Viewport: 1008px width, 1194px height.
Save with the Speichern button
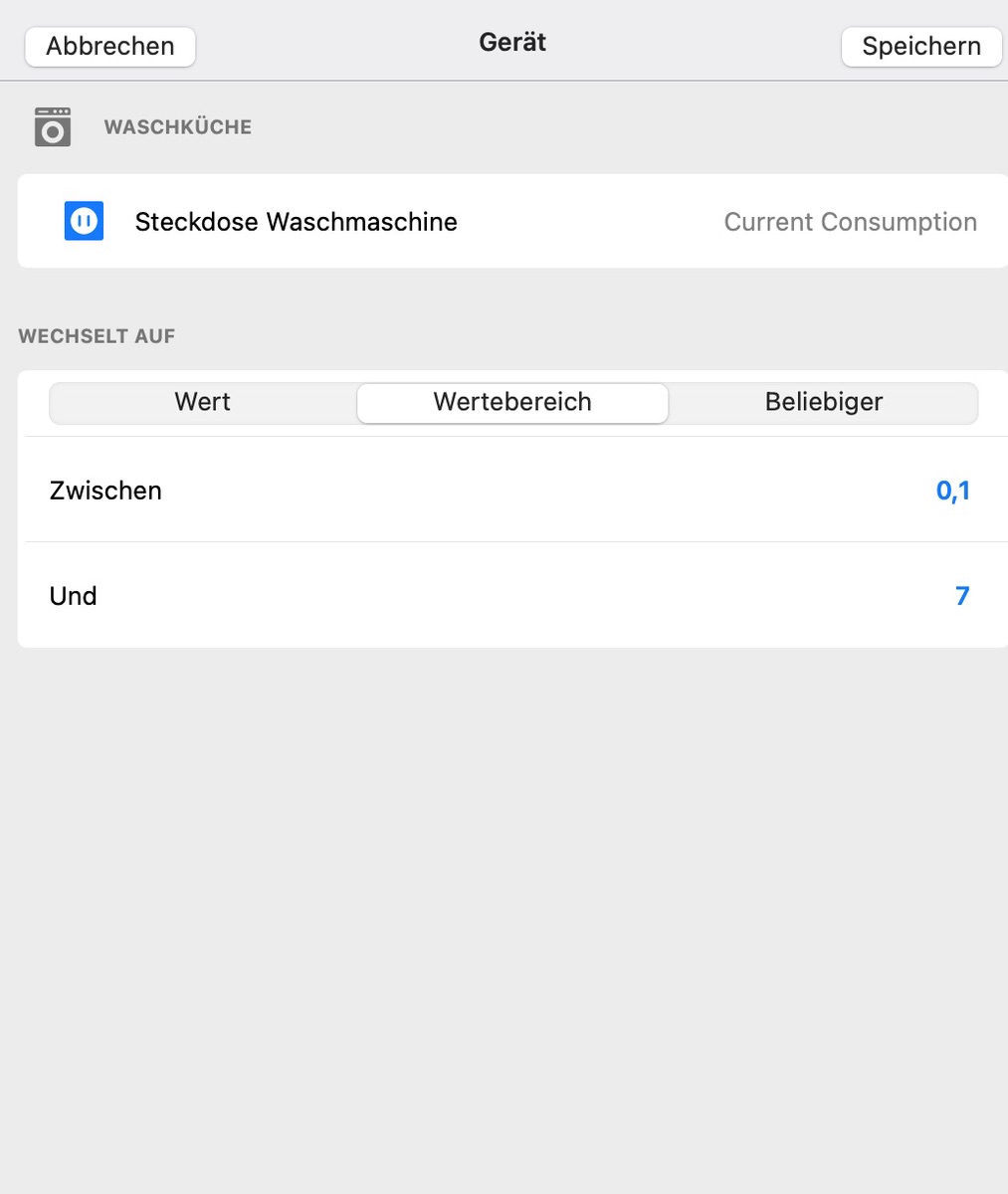pyautogui.click(x=920, y=46)
